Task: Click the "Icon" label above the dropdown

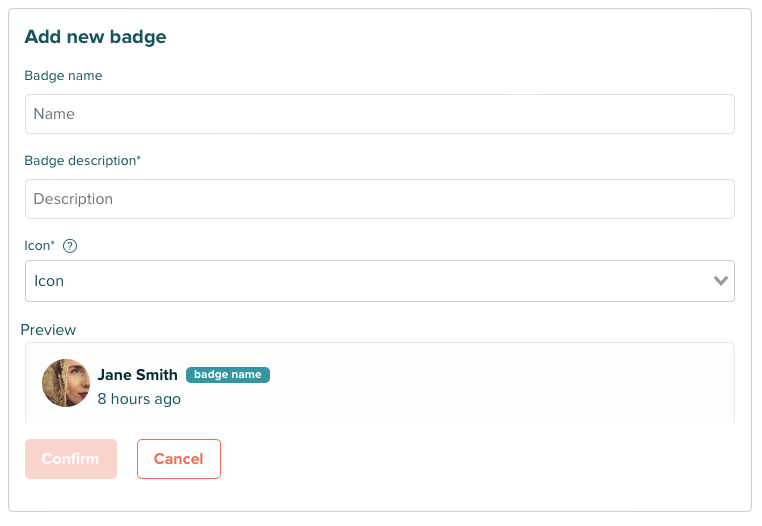Action: click(x=36, y=245)
